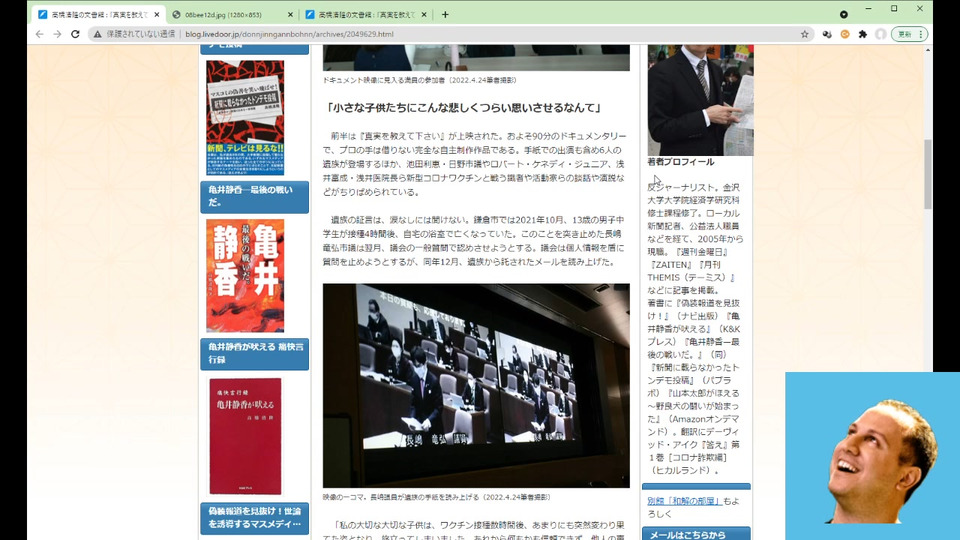Click the 著者プロフィール heading

pyautogui.click(x=681, y=162)
